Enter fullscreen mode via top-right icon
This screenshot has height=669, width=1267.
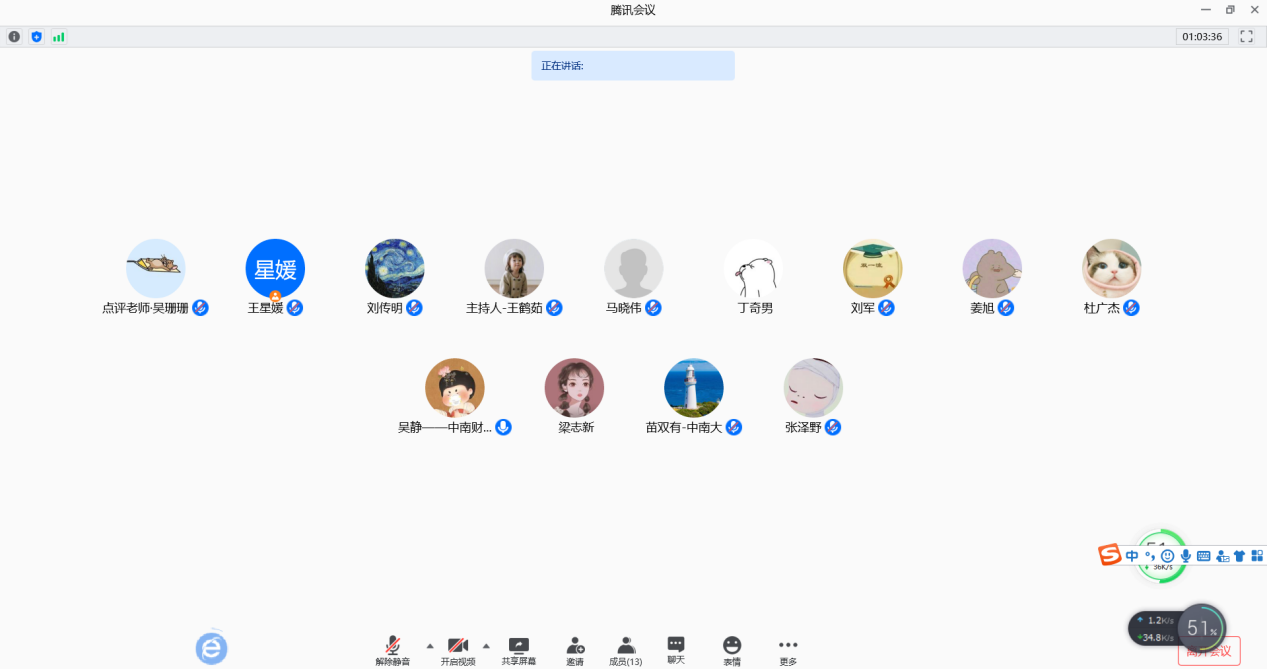(x=1246, y=36)
